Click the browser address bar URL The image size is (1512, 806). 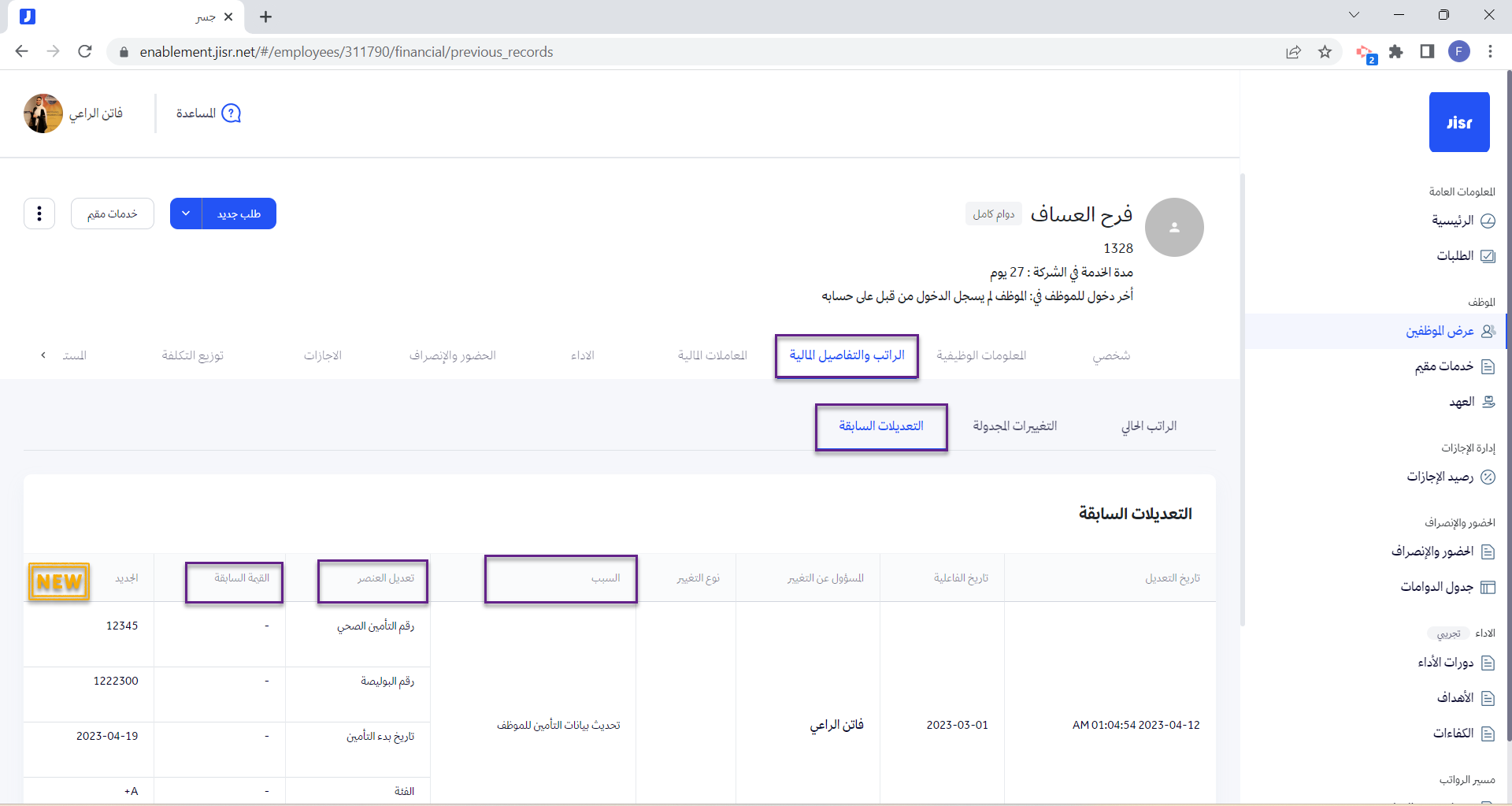point(346,52)
